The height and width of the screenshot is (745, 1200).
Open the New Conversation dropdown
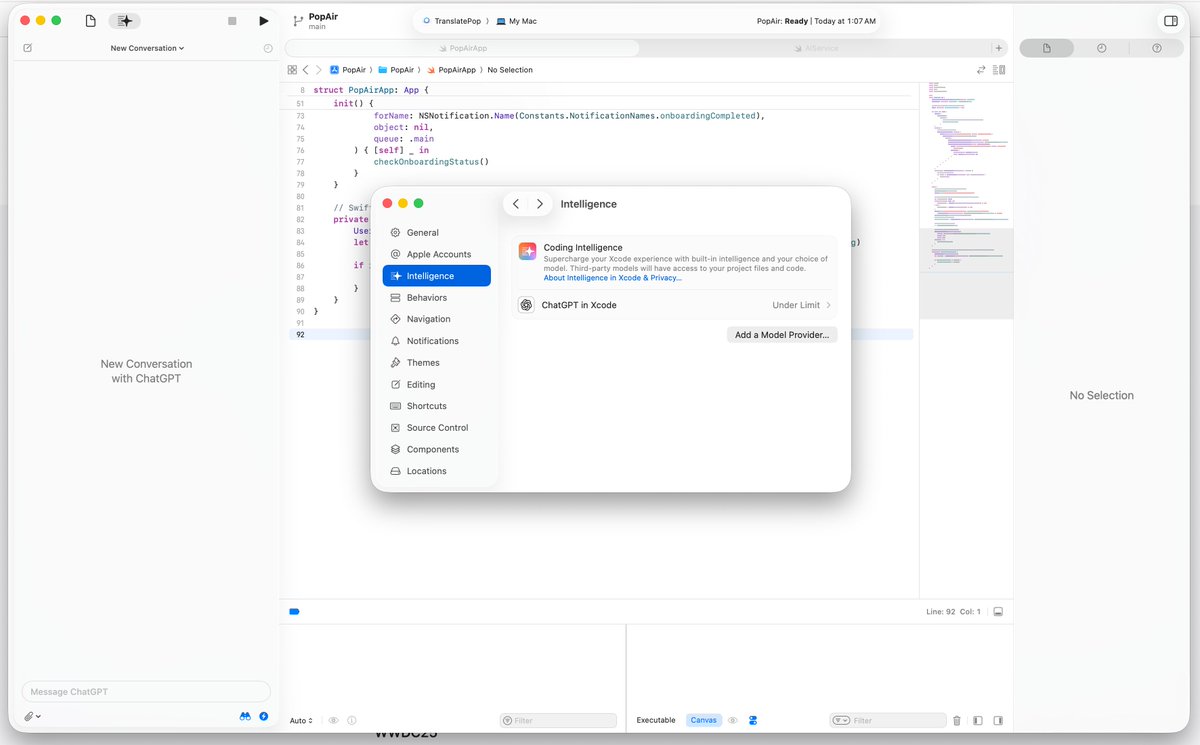(147, 48)
